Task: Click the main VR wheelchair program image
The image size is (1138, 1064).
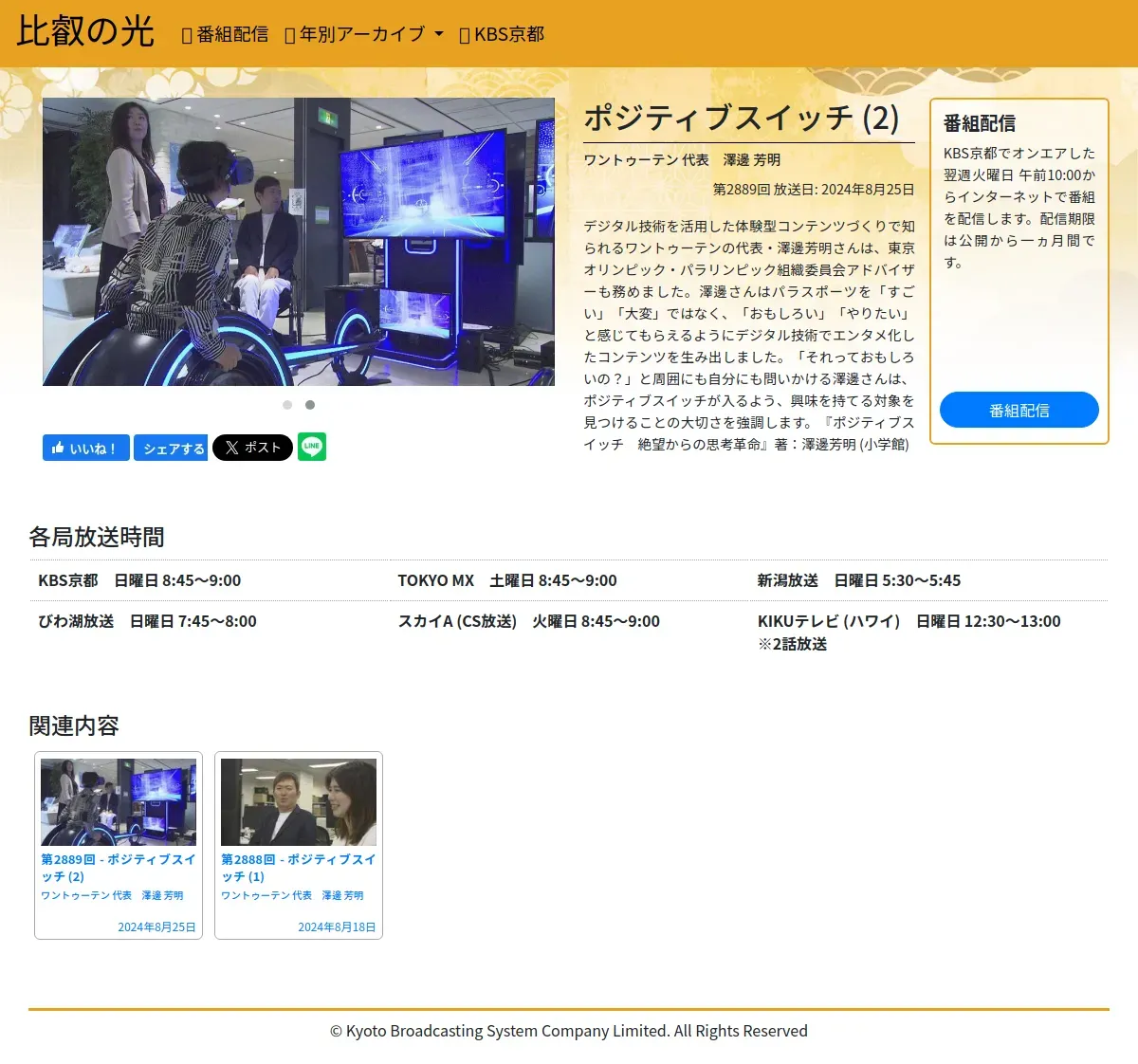Action: pyautogui.click(x=299, y=242)
